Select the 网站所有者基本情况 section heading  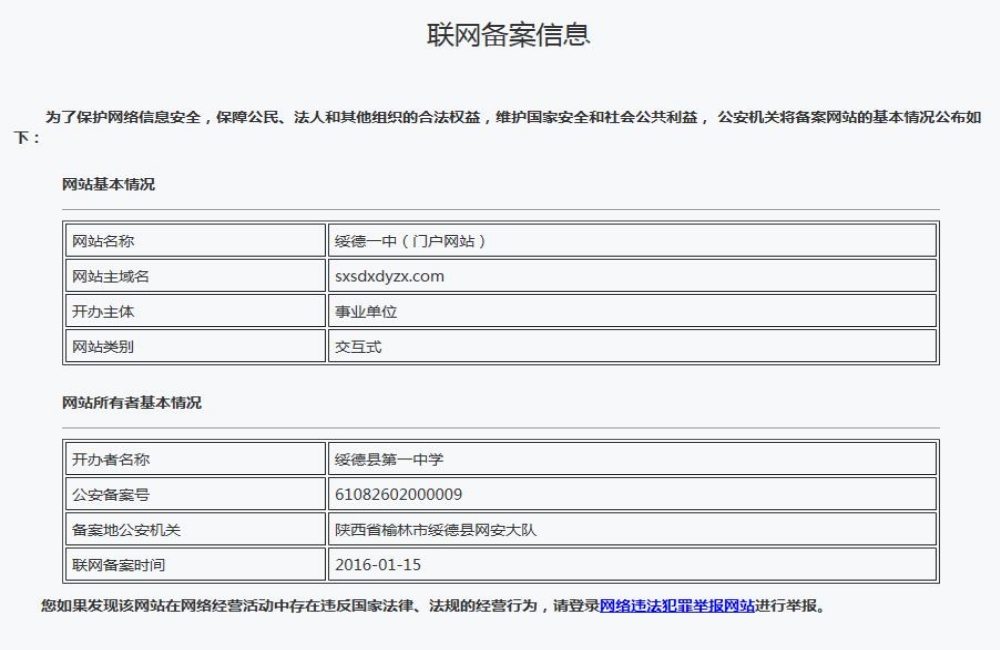click(131, 403)
